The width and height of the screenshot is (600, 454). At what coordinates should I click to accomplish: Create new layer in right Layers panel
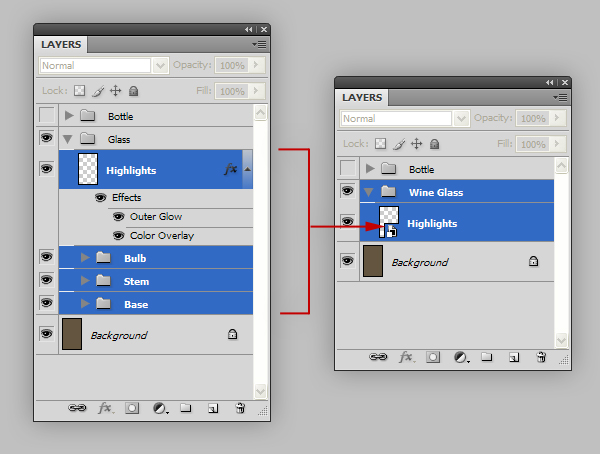tap(514, 358)
